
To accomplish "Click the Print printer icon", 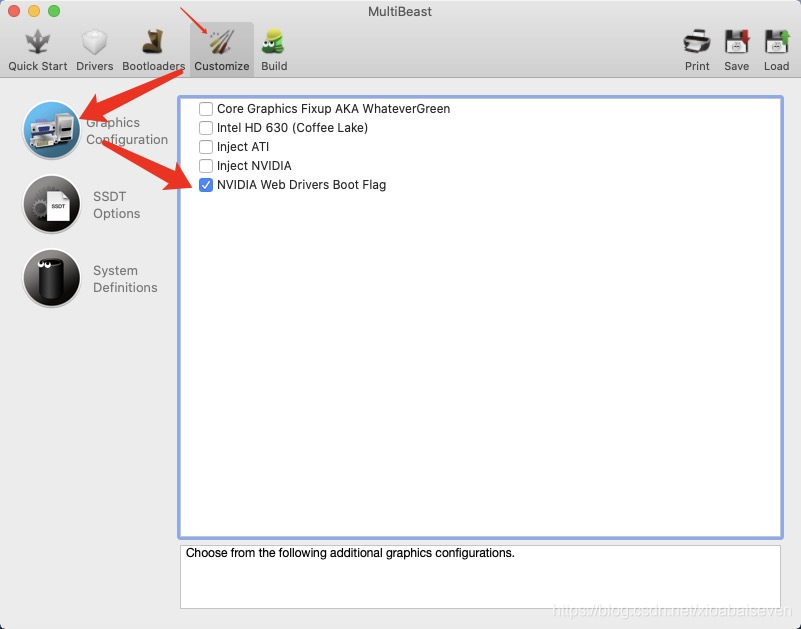I will click(697, 42).
